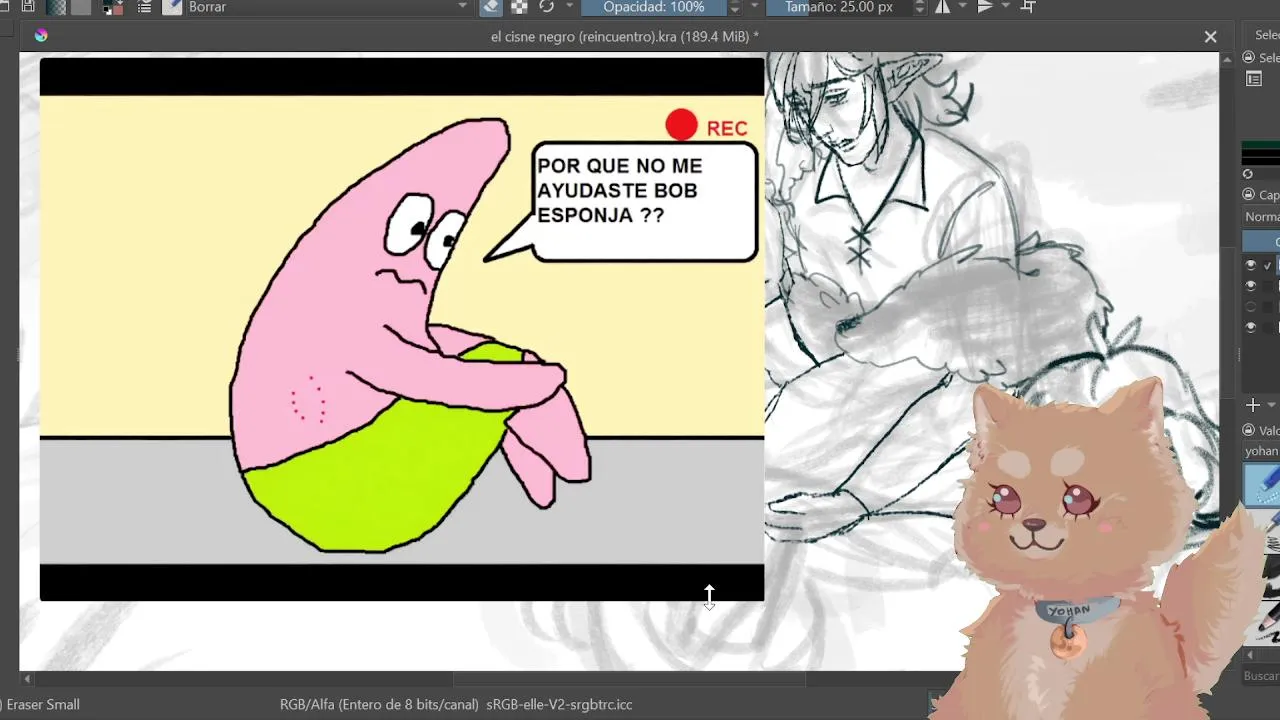Screen dimensions: 1280x720
Task: Expand the dropdown after reload preset icon
Action: pyautogui.click(x=569, y=6)
